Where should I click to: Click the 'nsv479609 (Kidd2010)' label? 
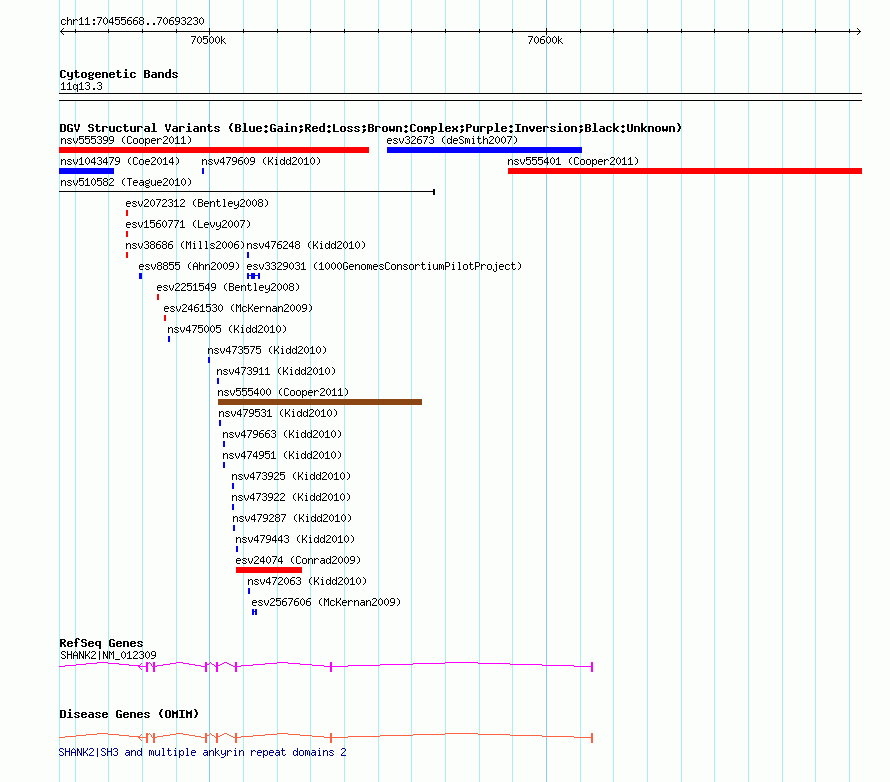(x=261, y=161)
